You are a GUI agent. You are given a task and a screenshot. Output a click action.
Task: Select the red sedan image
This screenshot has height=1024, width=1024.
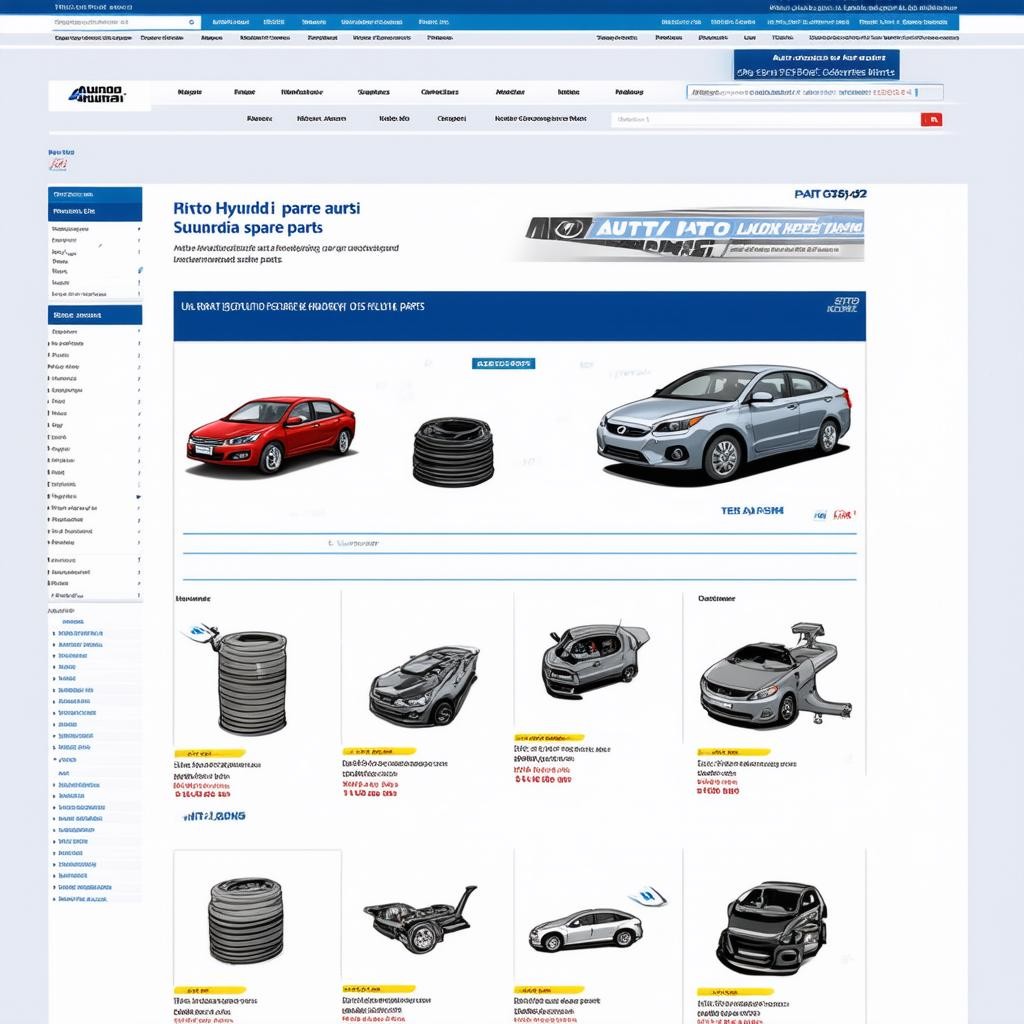pos(271,434)
